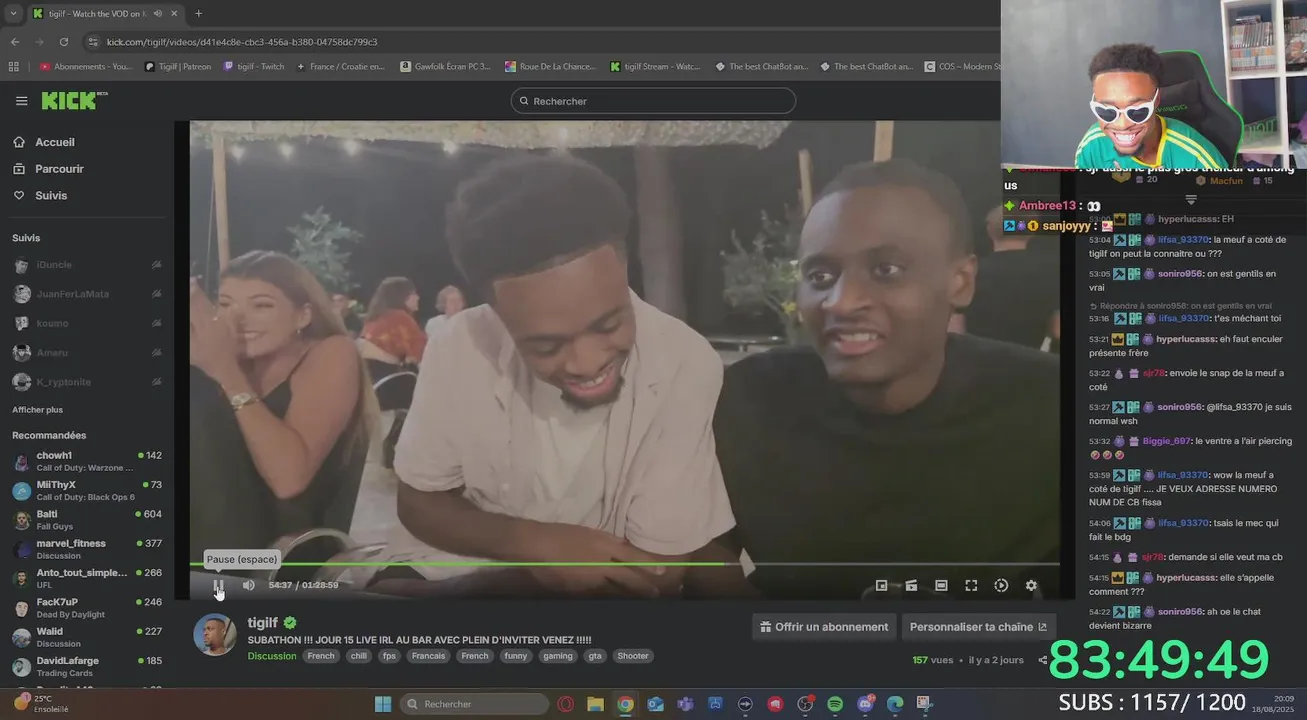Open the tigilf - Twitch bookmark
Viewport: 1307px width, 720px height.
pyautogui.click(x=254, y=66)
